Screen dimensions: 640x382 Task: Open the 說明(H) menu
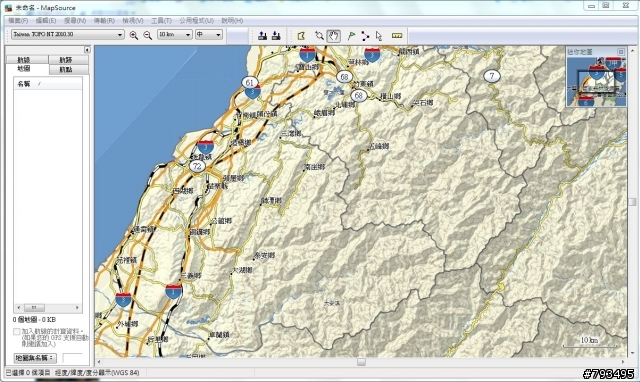point(232,20)
